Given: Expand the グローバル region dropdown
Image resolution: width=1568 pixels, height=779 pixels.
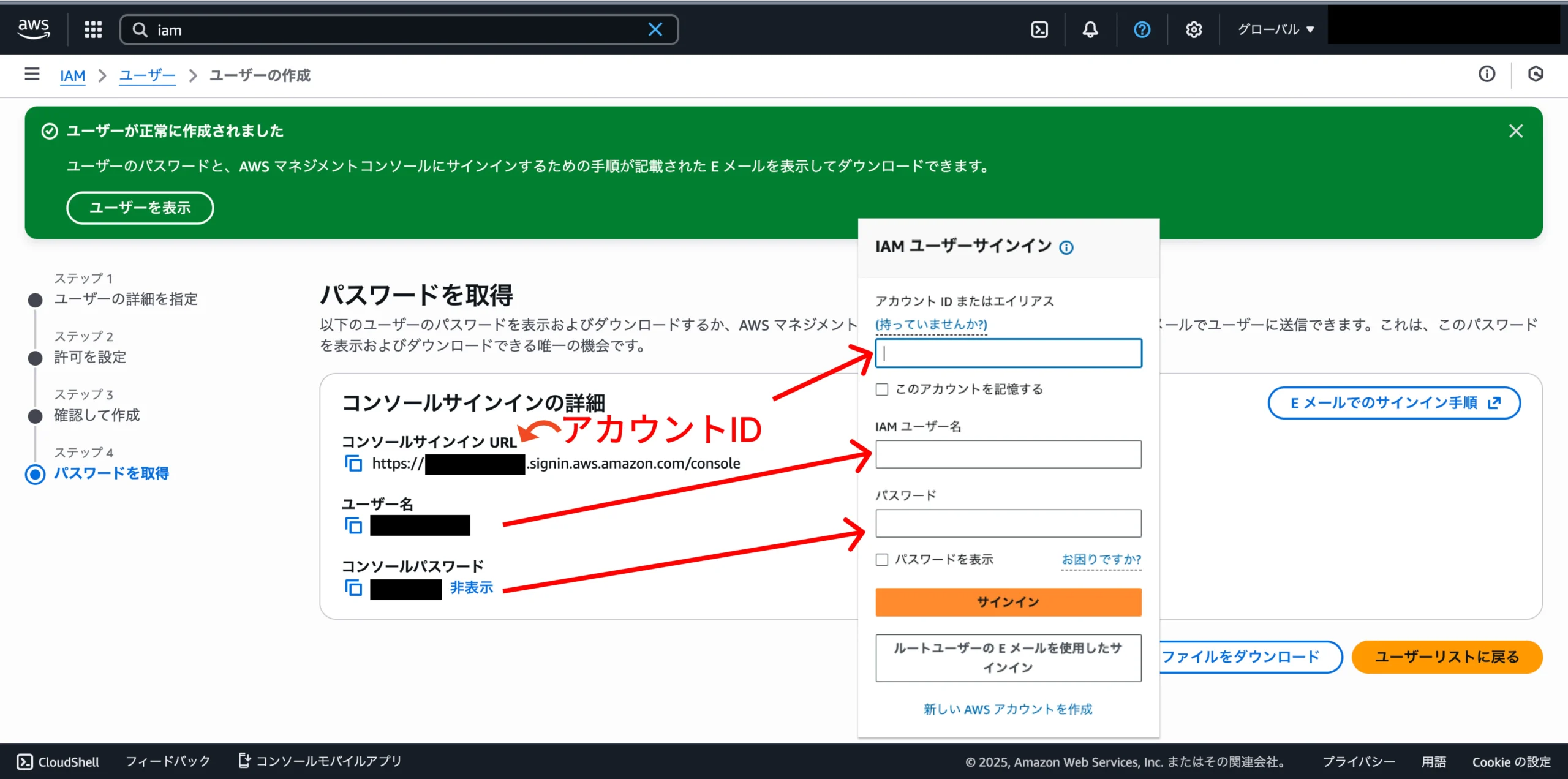Looking at the screenshot, I should pos(1276,29).
